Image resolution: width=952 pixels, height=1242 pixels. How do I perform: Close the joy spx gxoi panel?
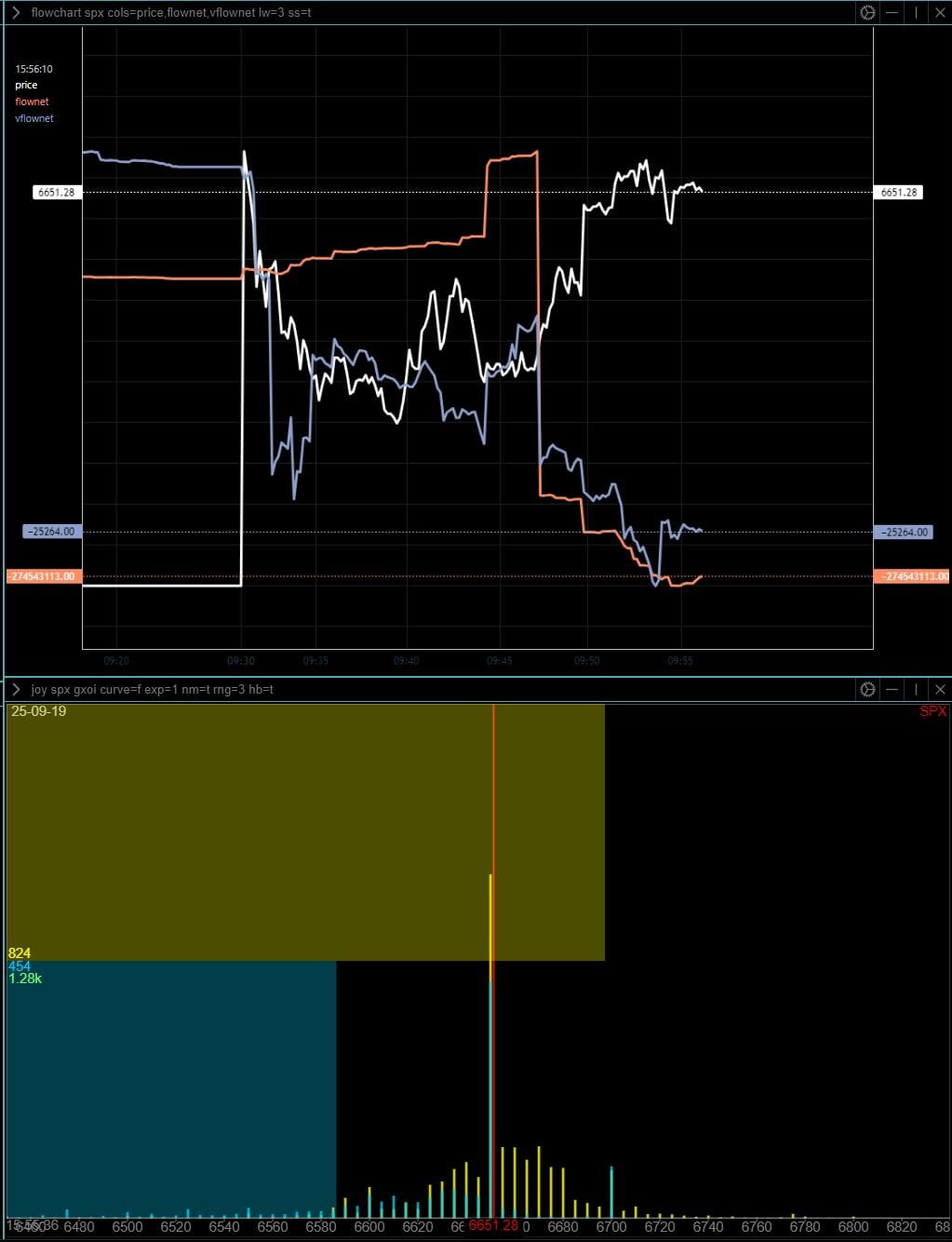pos(939,689)
